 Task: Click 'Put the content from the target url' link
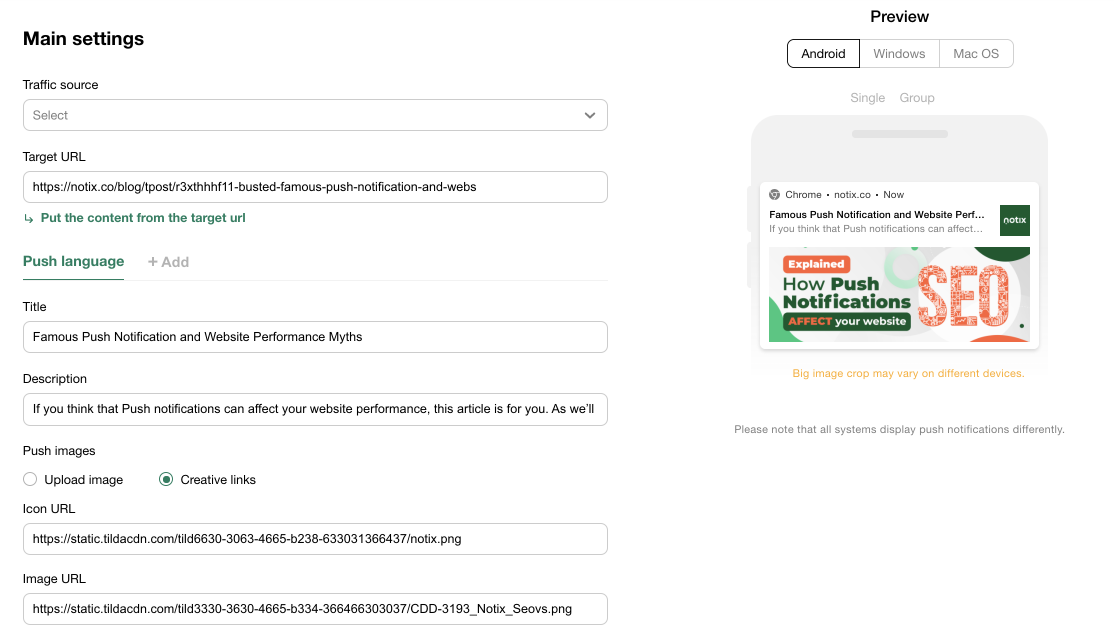143,218
